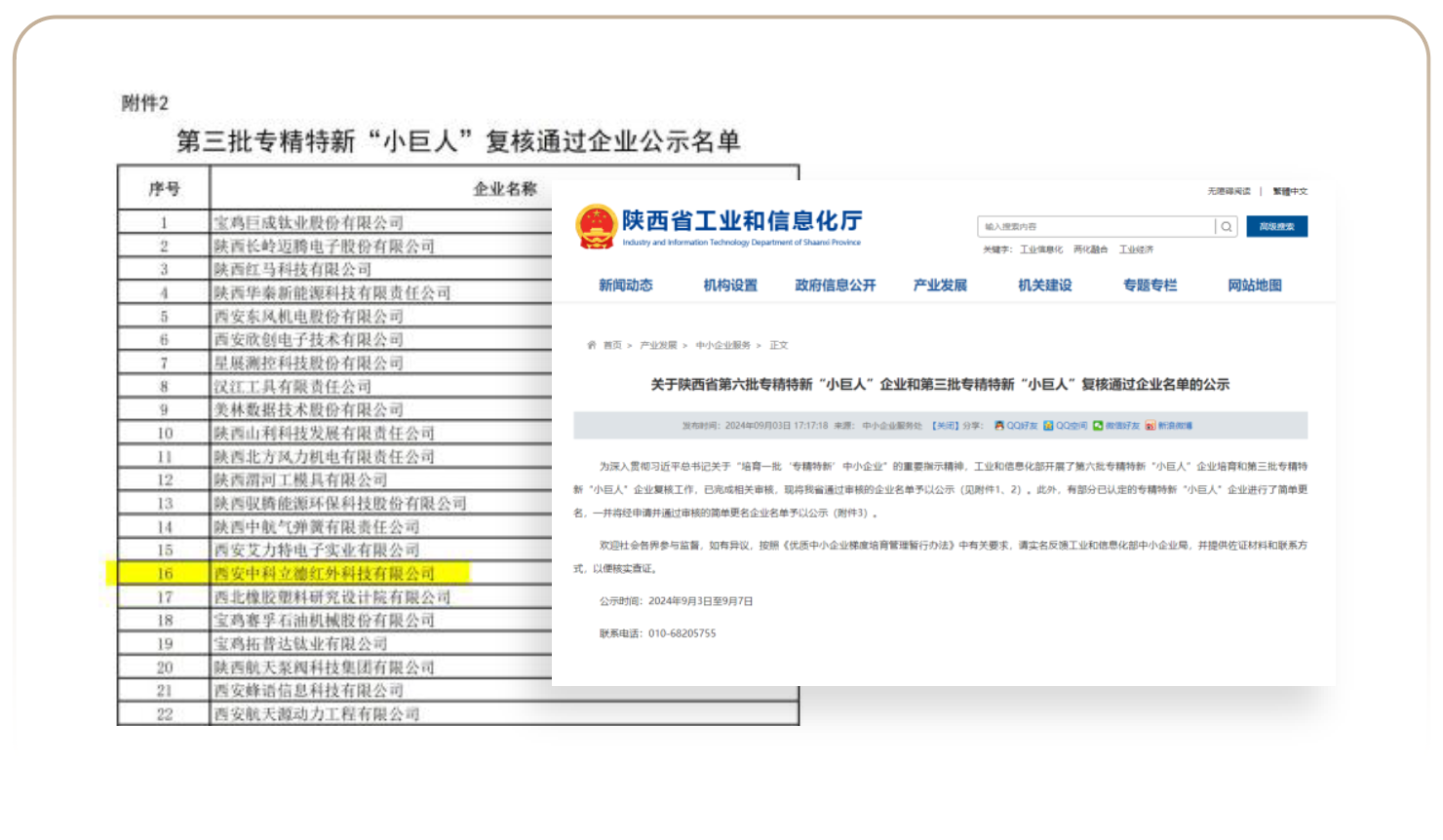Viewport: 1443px width, 840px height.
Task: Select row 陕西华秦新能源科技有限责任公司
Action: [x=331, y=292]
